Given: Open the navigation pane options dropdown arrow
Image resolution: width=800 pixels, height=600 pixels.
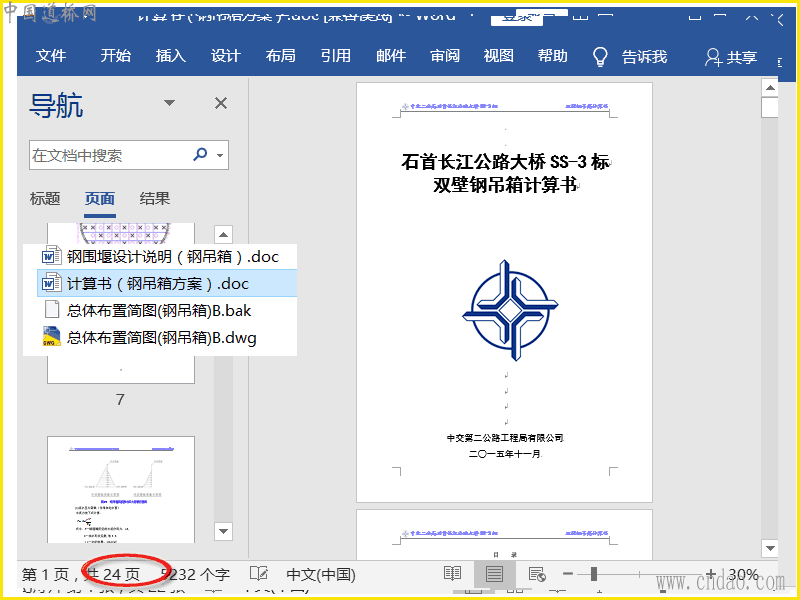Looking at the screenshot, I should (x=169, y=103).
